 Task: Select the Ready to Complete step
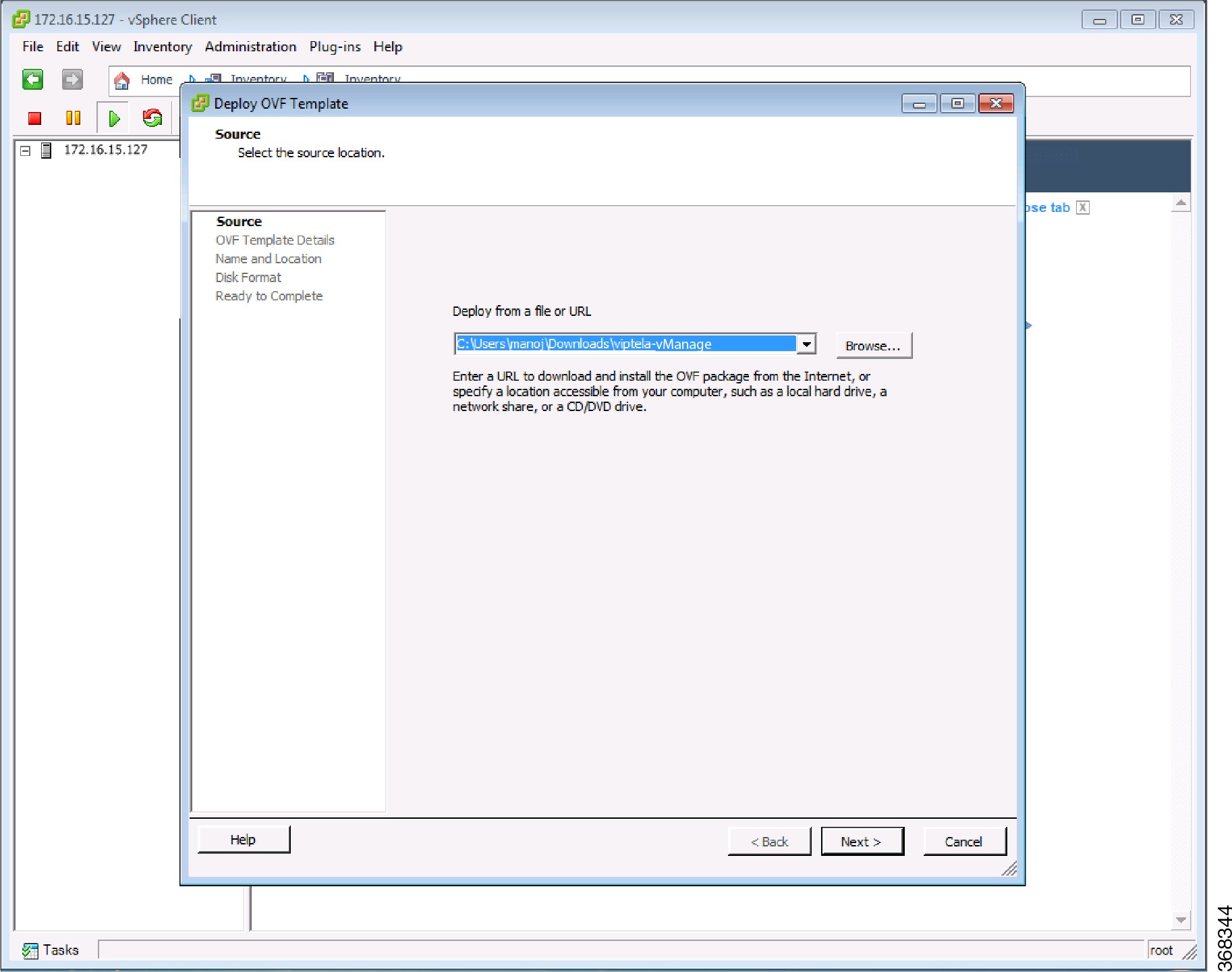pyautogui.click(x=269, y=296)
